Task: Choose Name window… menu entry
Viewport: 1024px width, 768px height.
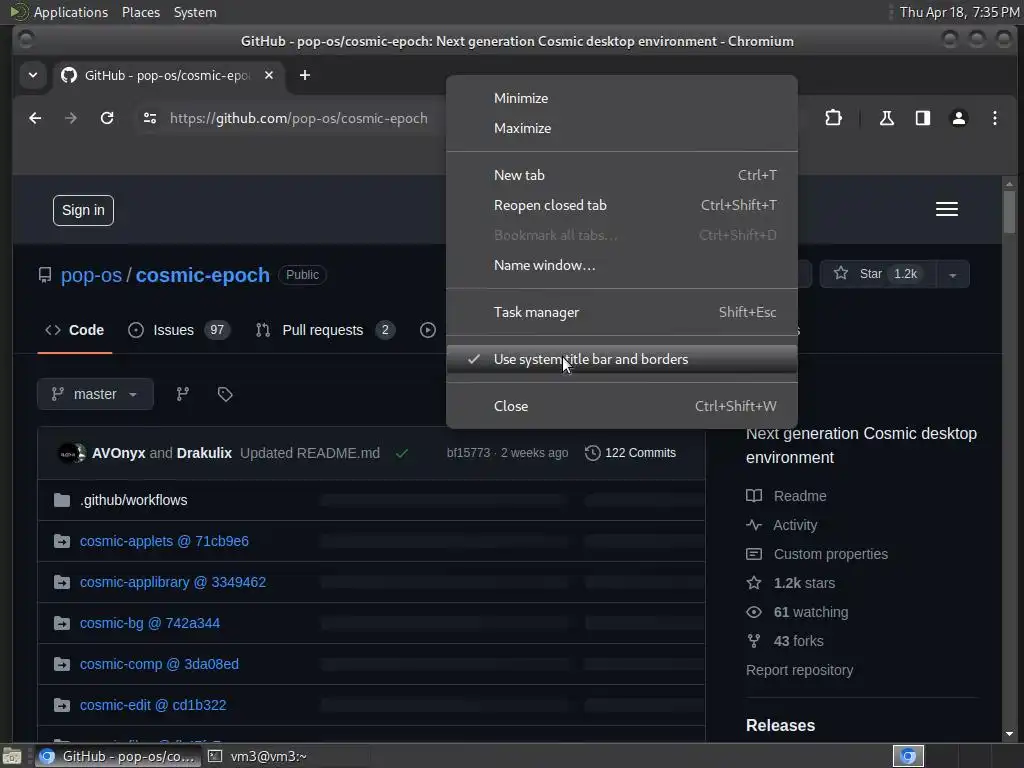Action: pos(622,265)
